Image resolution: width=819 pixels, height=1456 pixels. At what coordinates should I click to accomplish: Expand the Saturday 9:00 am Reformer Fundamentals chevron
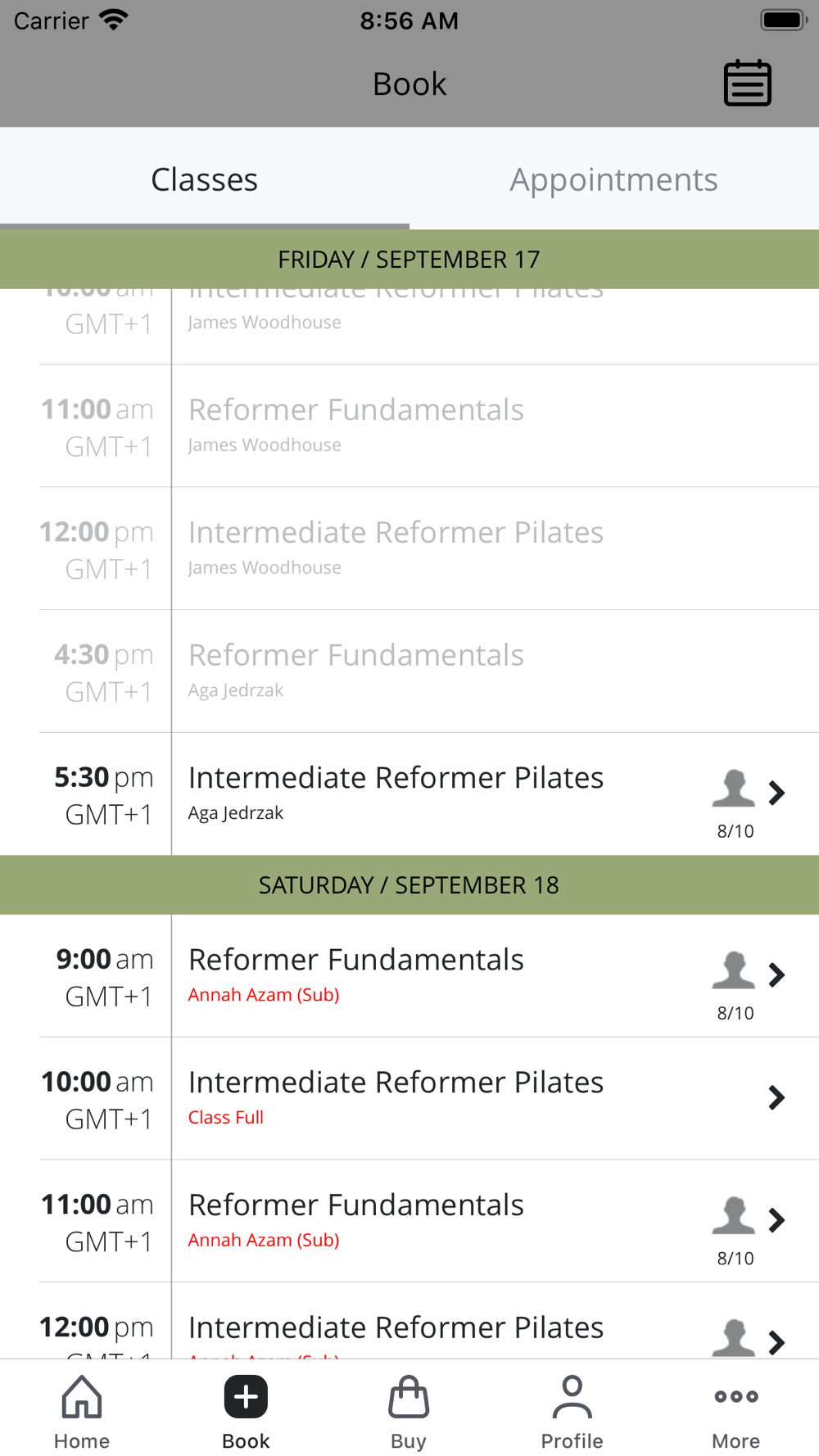click(777, 974)
